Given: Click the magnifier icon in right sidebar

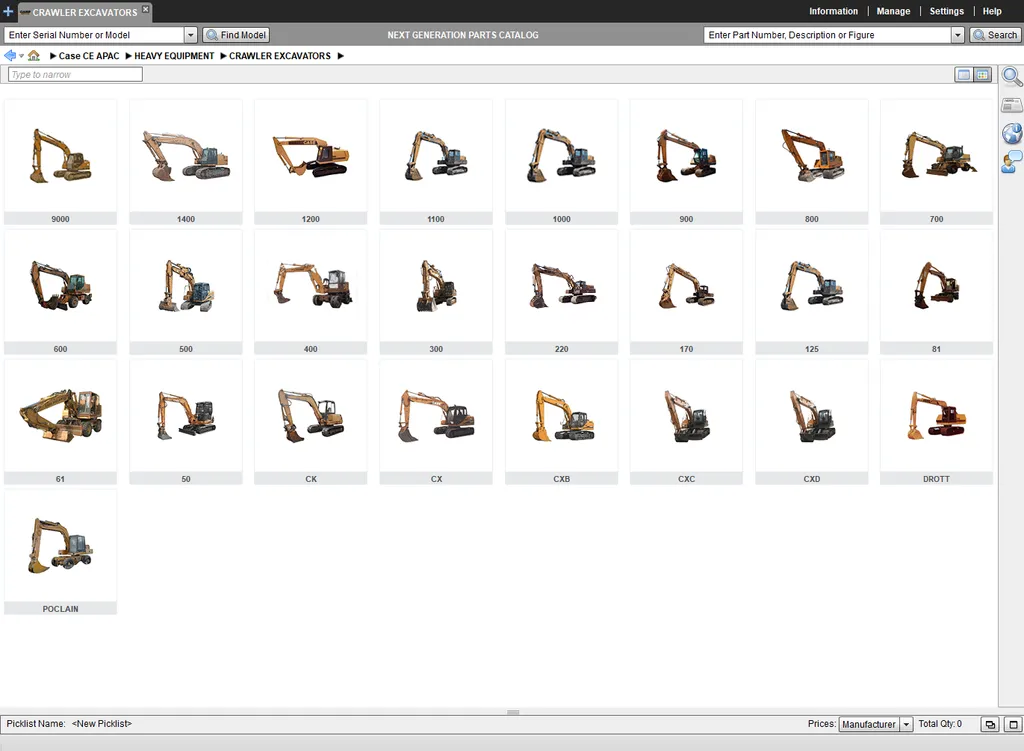Looking at the screenshot, I should pyautogui.click(x=1012, y=76).
